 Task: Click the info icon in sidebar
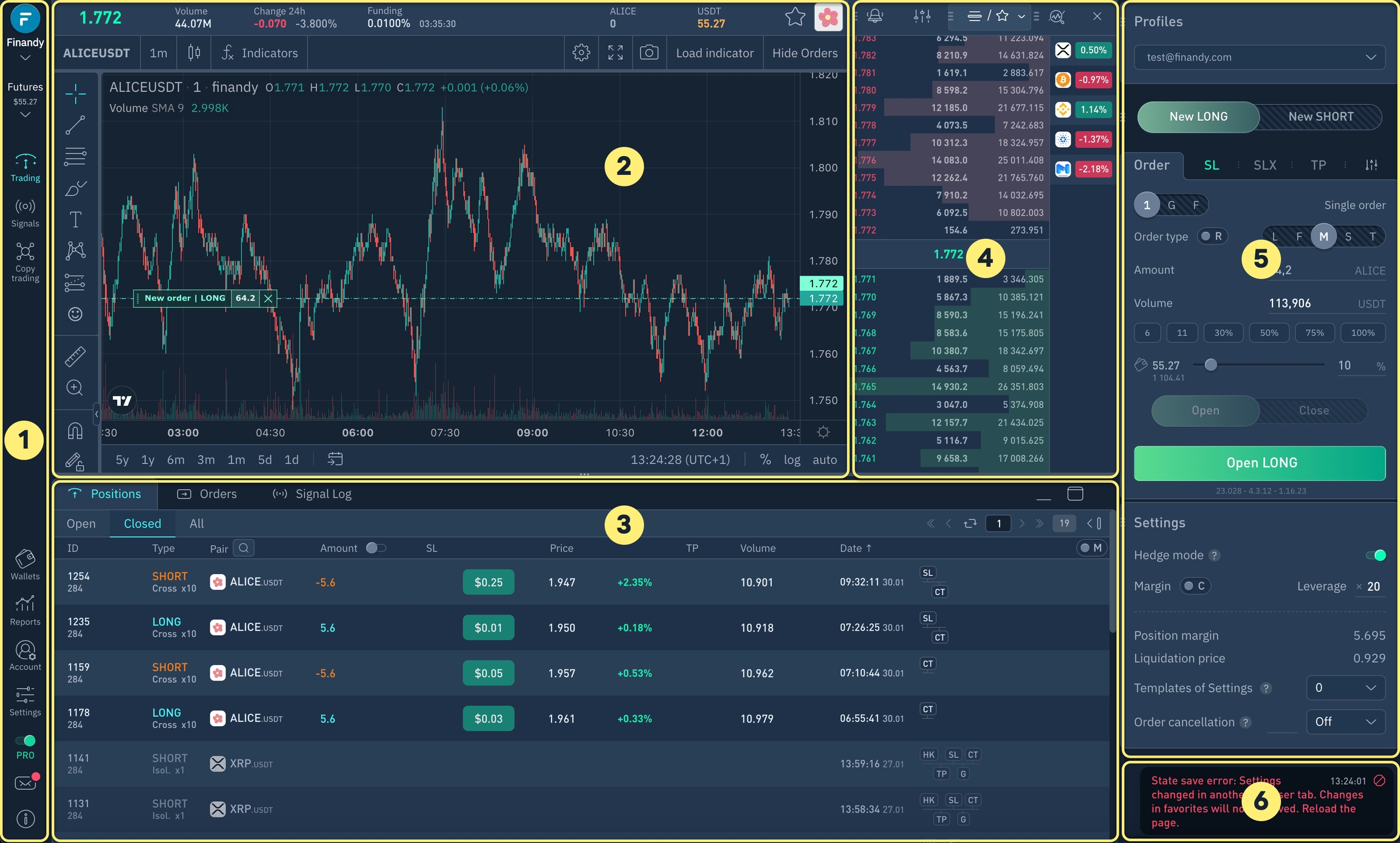tap(26, 819)
